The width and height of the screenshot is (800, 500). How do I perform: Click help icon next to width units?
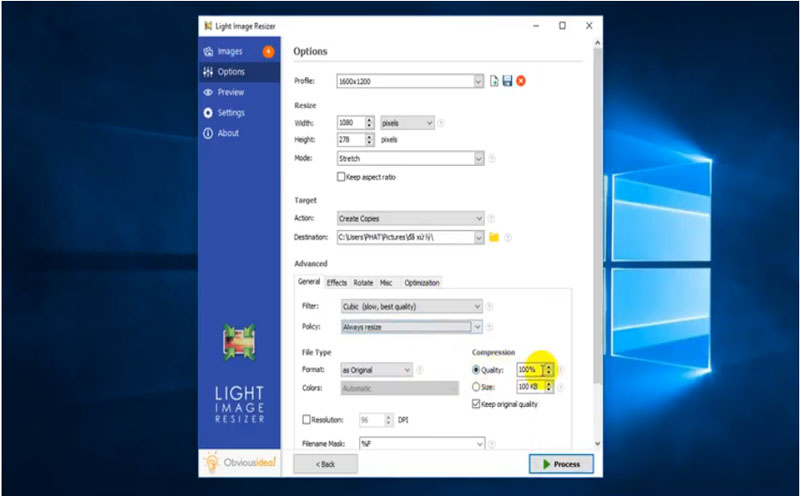441,123
